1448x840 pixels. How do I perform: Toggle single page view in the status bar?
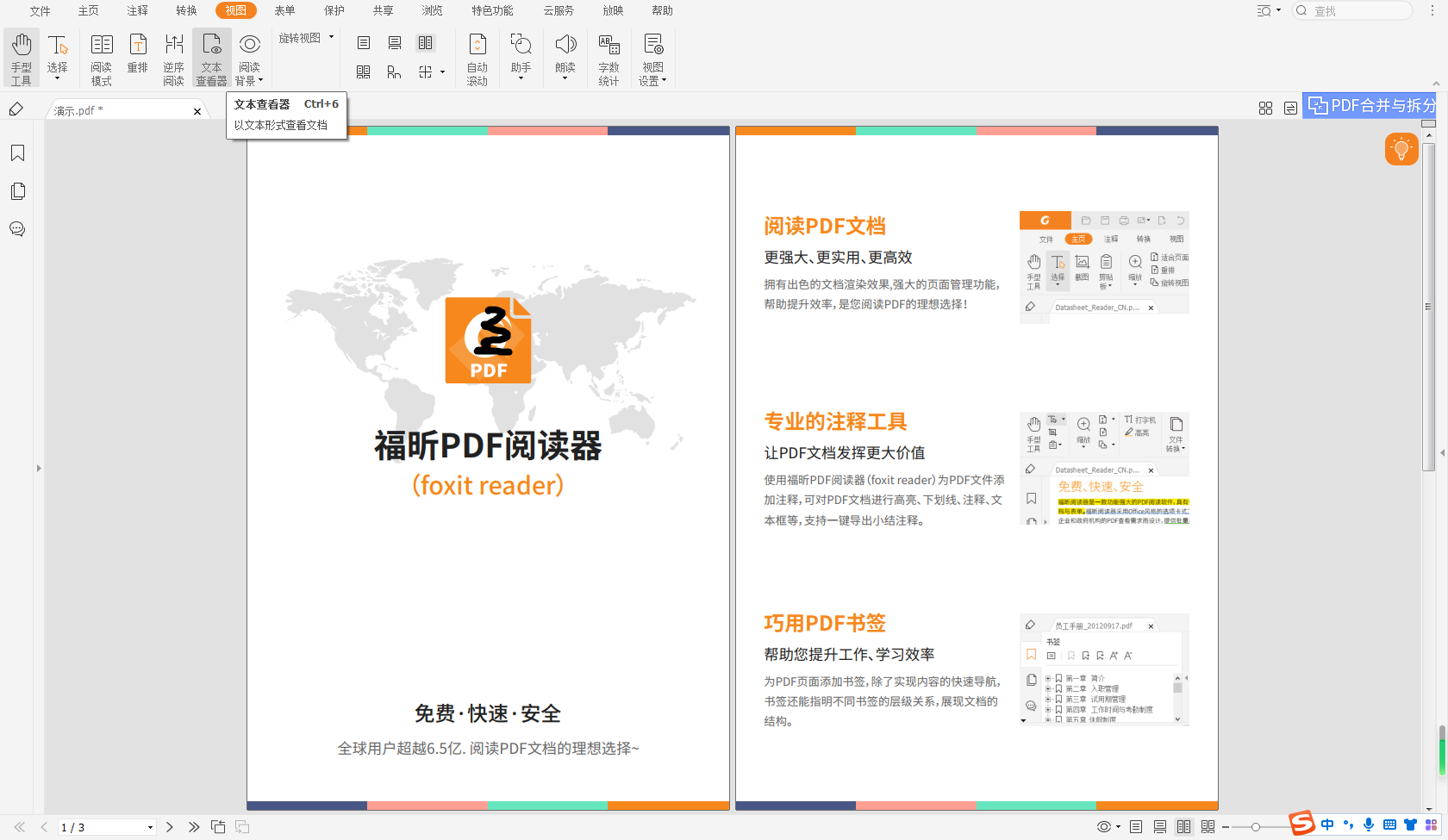[x=1136, y=826]
